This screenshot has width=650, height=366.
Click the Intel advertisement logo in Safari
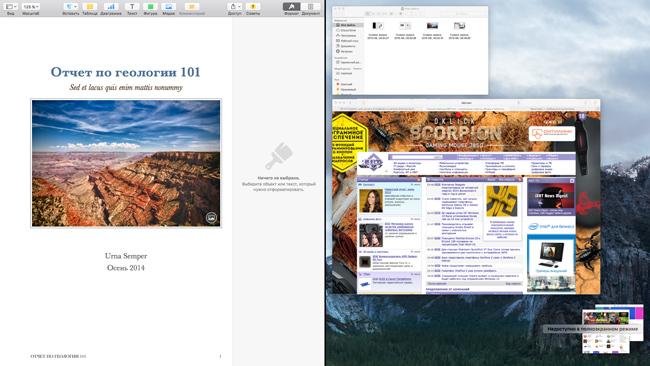pos(551,227)
